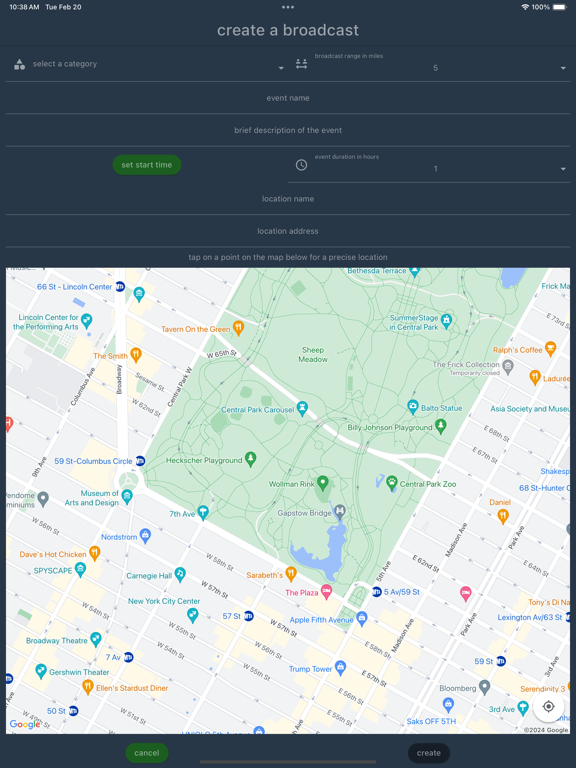The height and width of the screenshot is (768, 576).
Task: Tap the 59 St-Columbus Circle subway icon
Action: (140, 460)
